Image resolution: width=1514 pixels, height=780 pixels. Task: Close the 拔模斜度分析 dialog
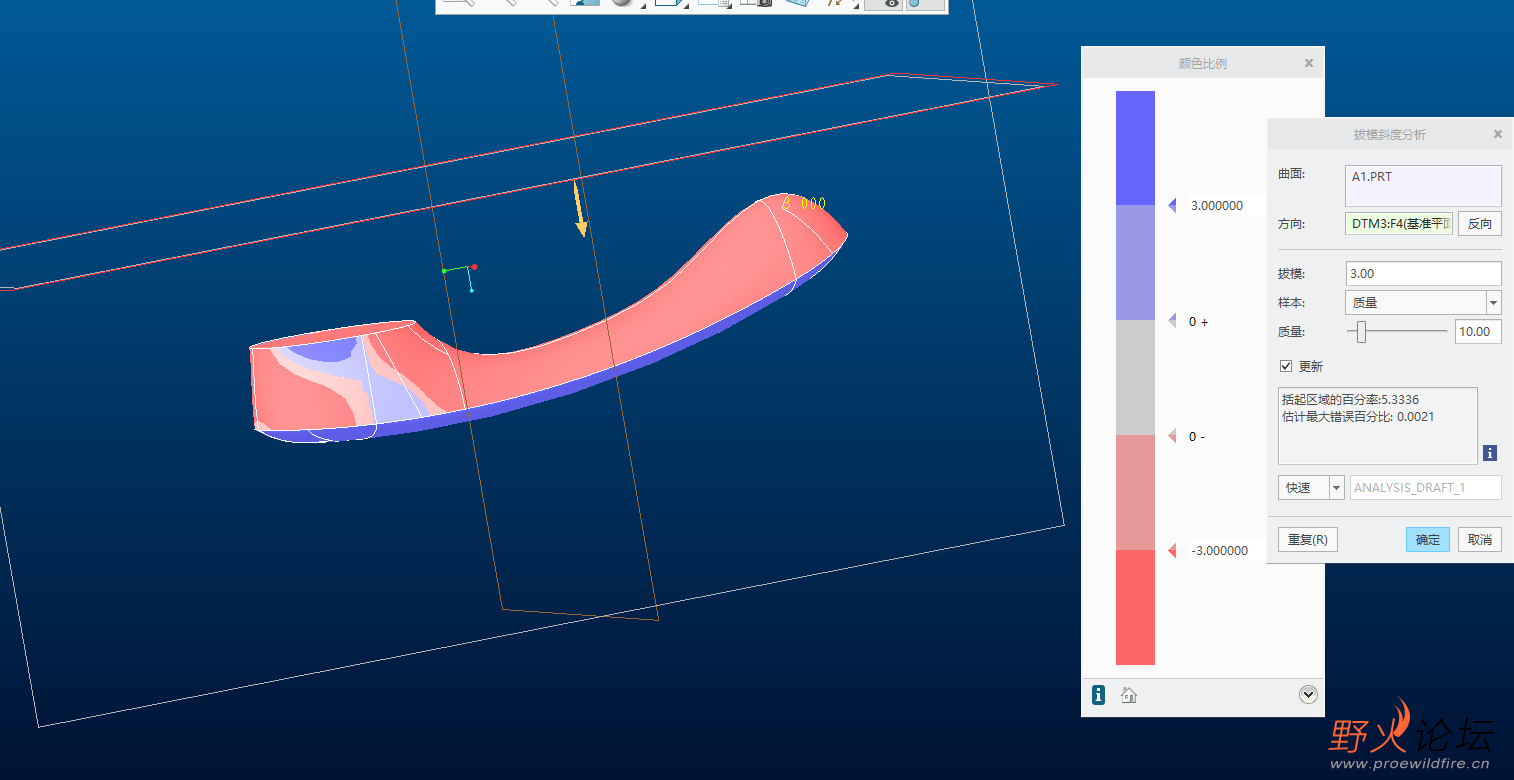(1498, 134)
